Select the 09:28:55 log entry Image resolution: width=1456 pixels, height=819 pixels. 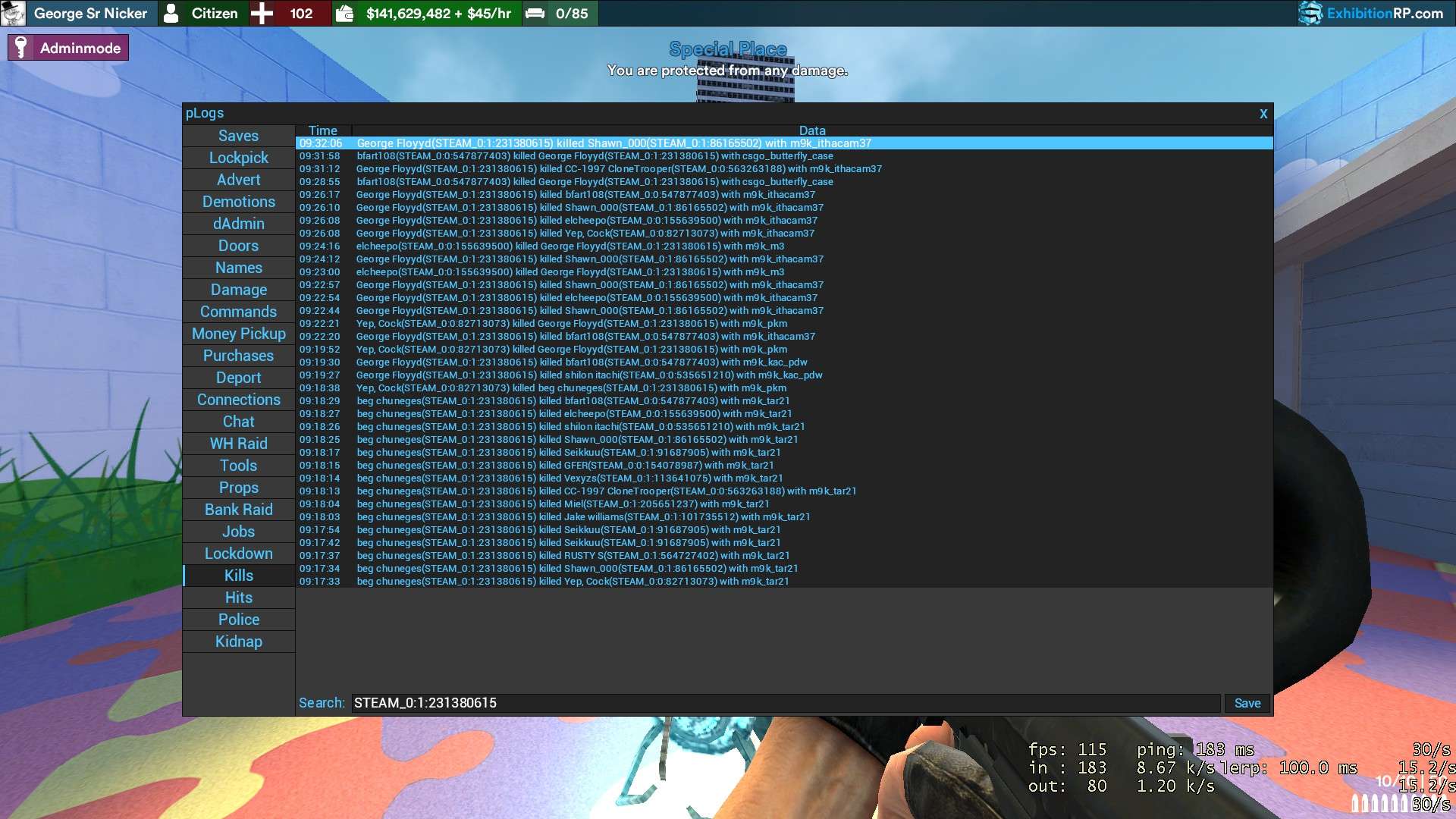[784, 182]
